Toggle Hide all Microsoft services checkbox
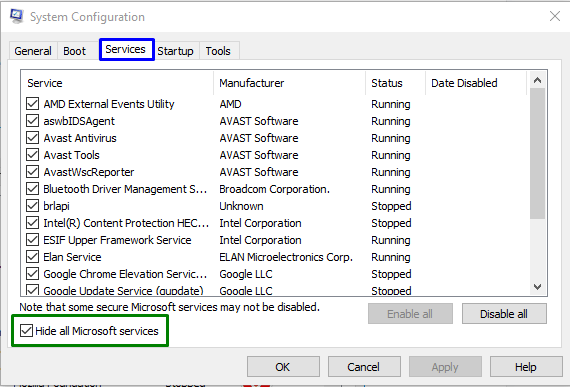 click(x=26, y=331)
